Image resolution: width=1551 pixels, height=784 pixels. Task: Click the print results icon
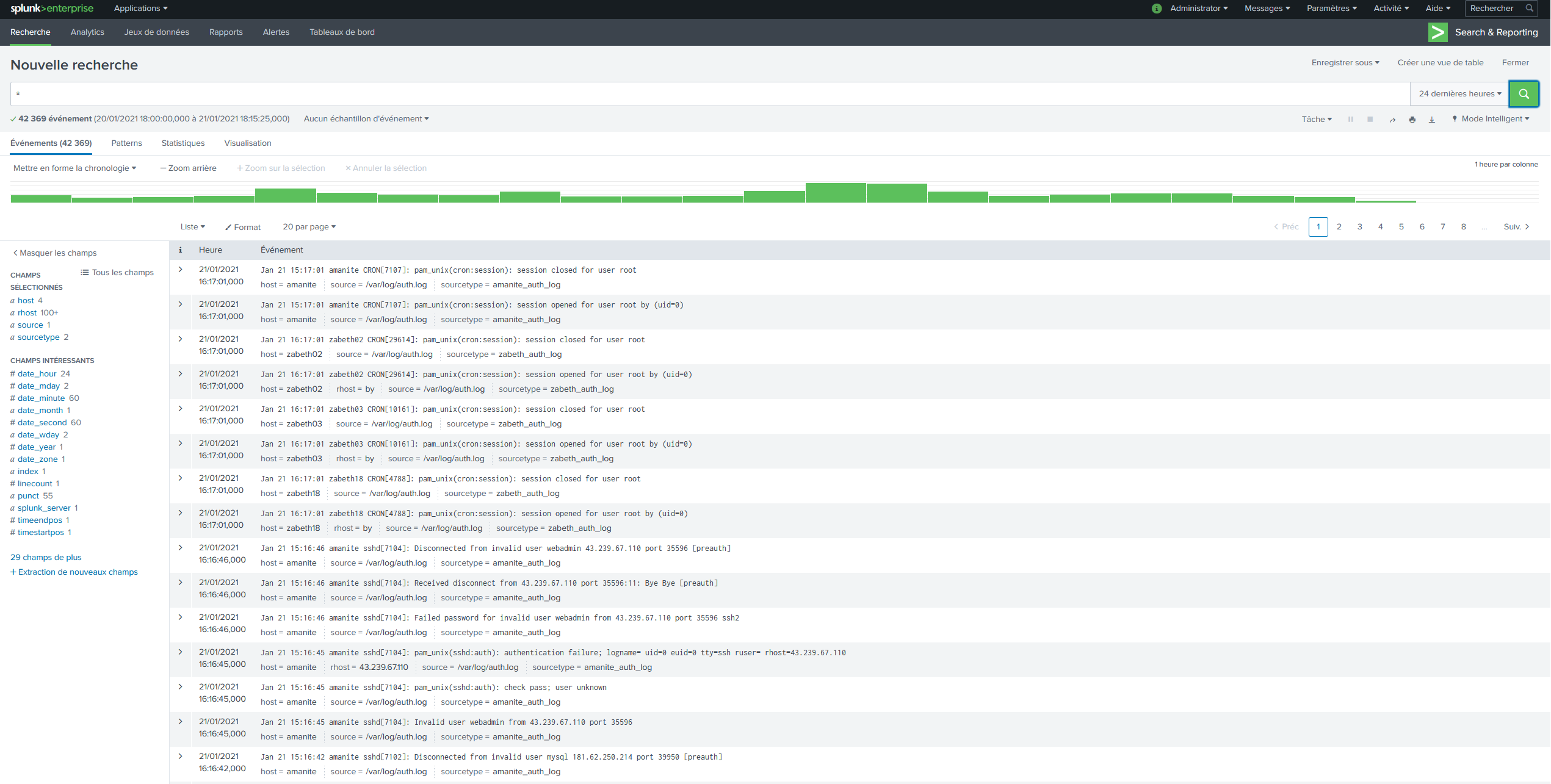1412,120
